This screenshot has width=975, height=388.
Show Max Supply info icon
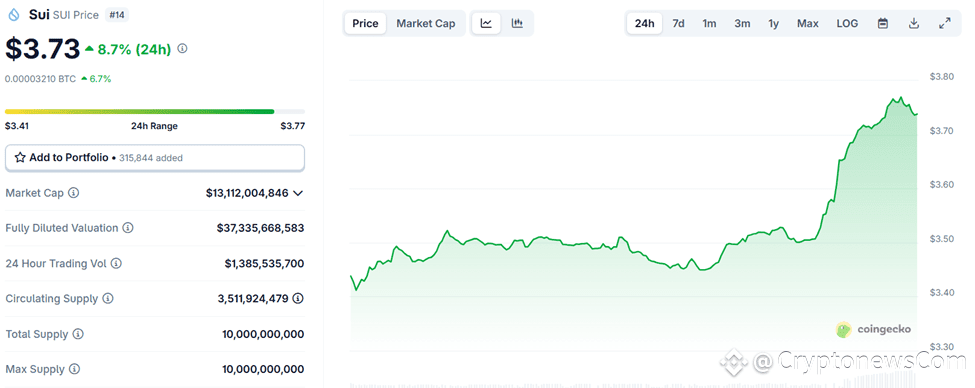[74, 369]
